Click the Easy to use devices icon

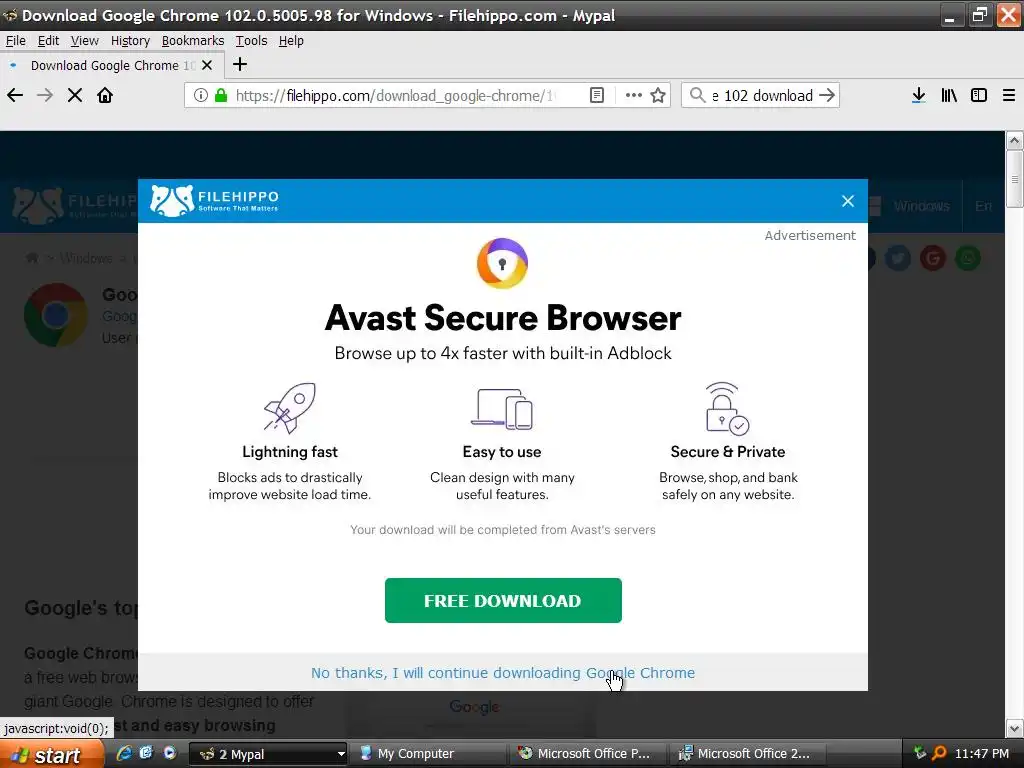502,409
